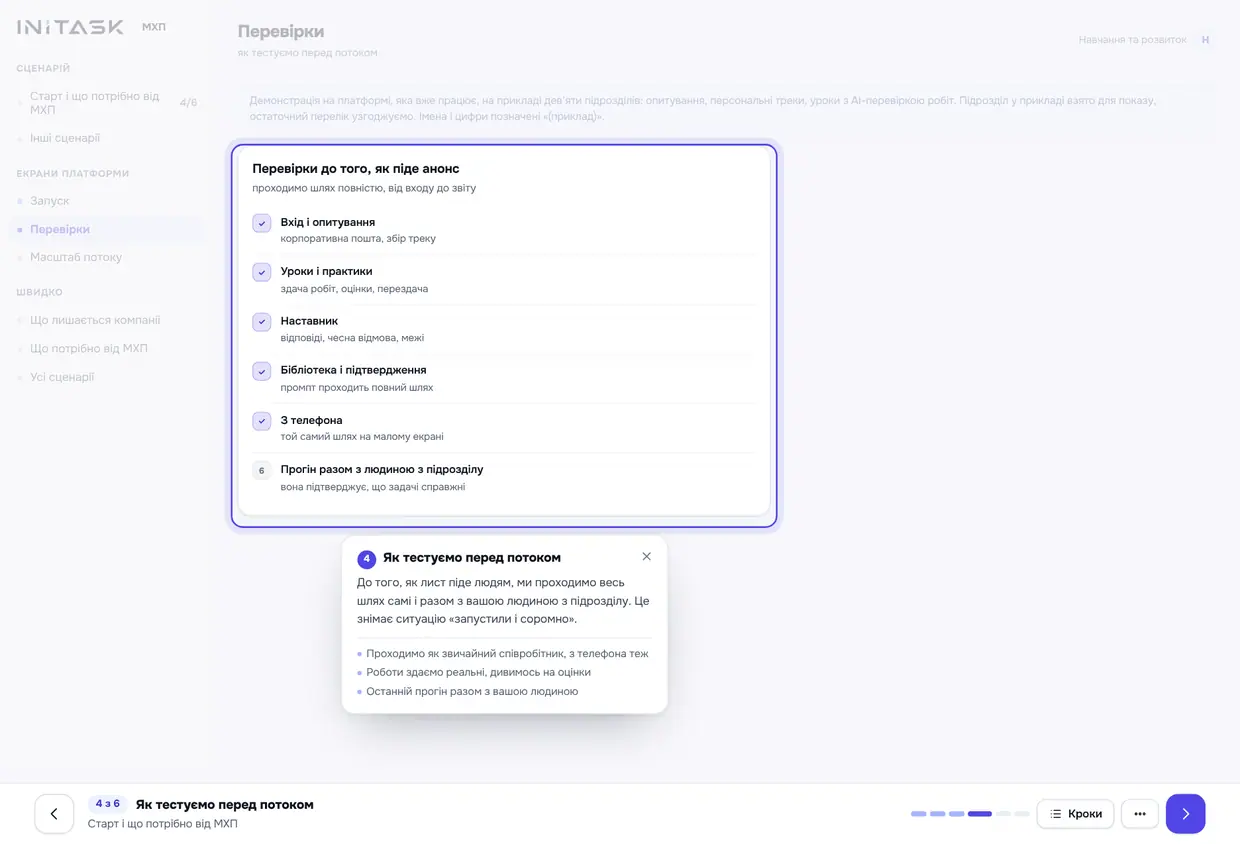Open «Старт і що потрібно від МХП» in the sidebar

107,103
